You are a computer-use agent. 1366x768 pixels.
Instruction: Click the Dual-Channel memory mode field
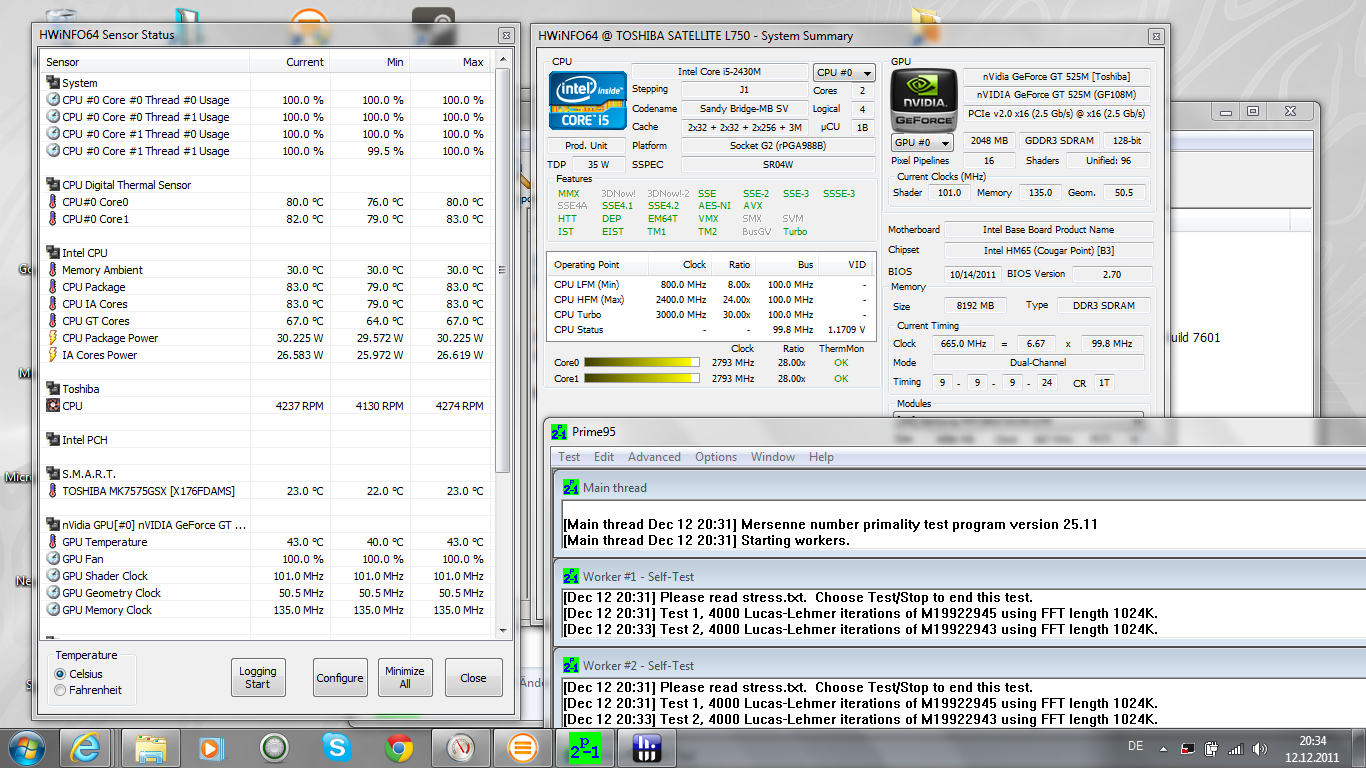click(1036, 363)
